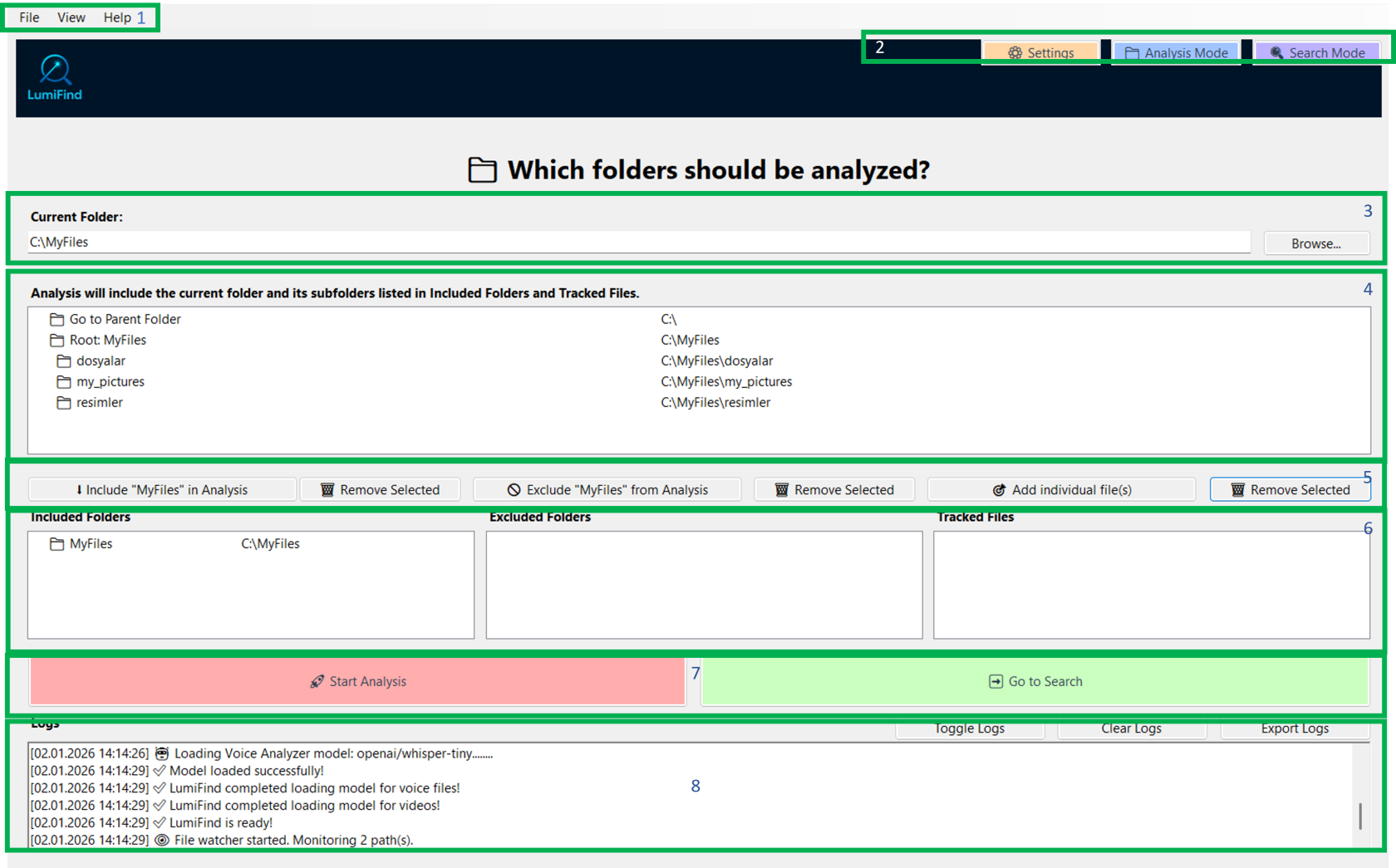
Task: Click the gear icon on Settings
Action: pyautogui.click(x=1015, y=53)
